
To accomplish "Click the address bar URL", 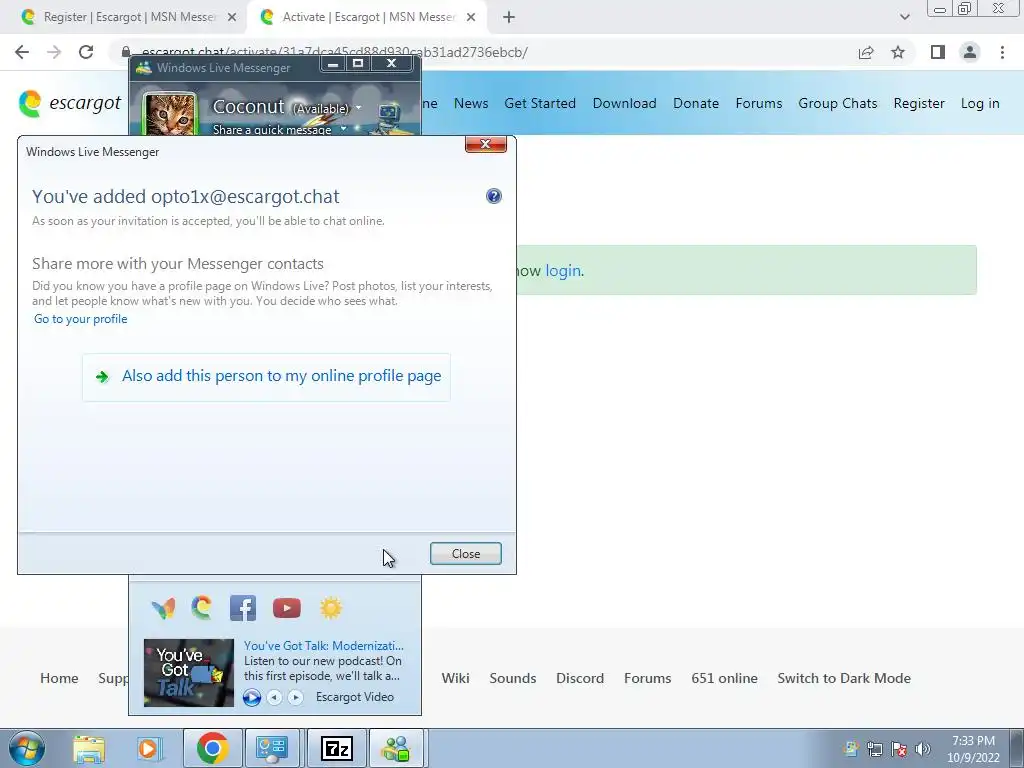I will 334,52.
